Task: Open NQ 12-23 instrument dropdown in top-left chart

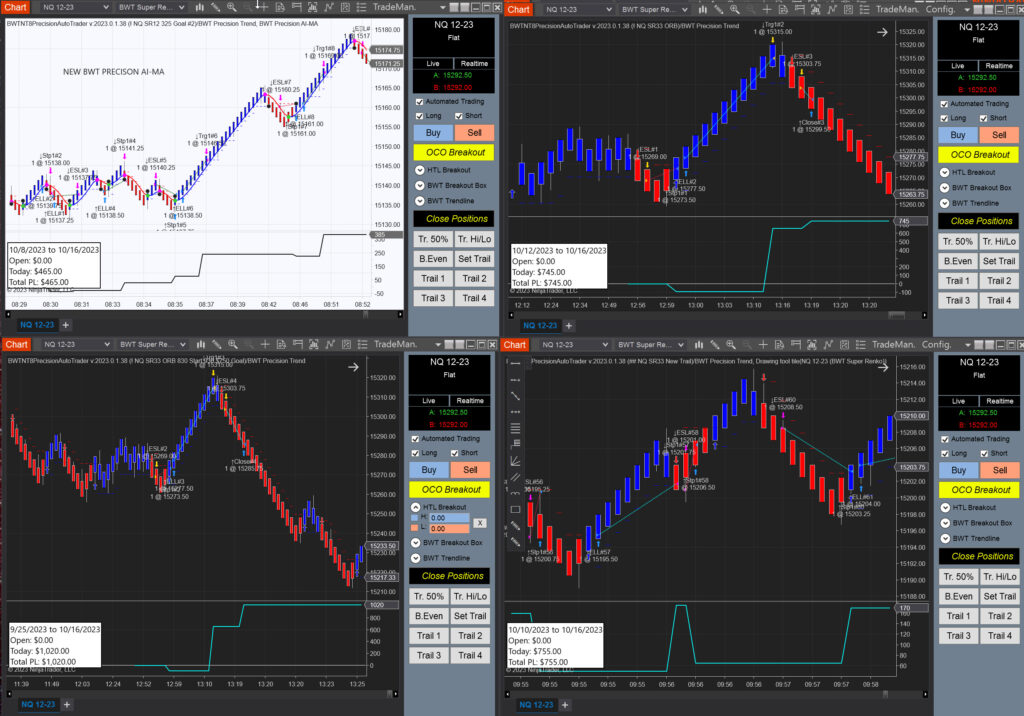Action: coord(76,8)
